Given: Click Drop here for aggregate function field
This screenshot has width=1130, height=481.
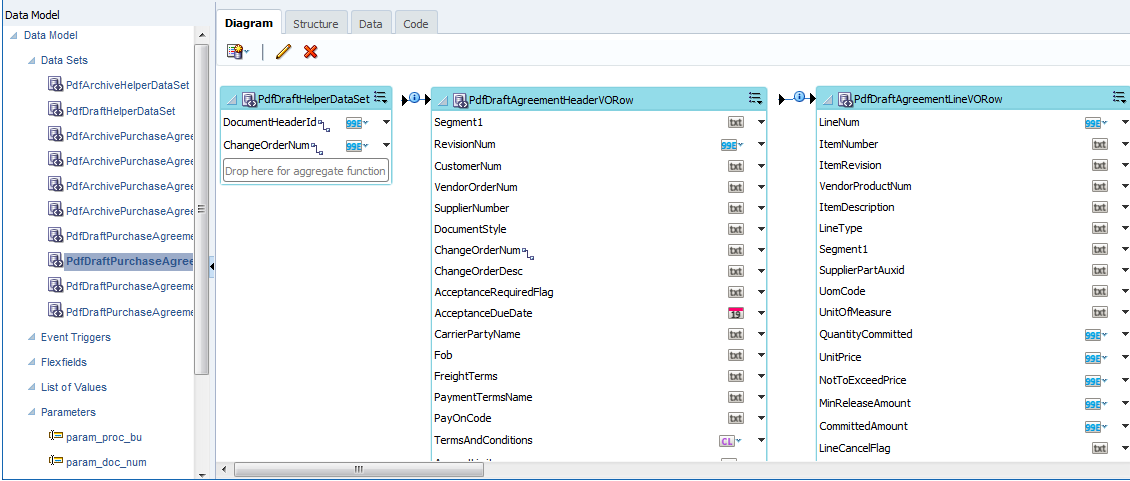Looking at the screenshot, I should [306, 172].
